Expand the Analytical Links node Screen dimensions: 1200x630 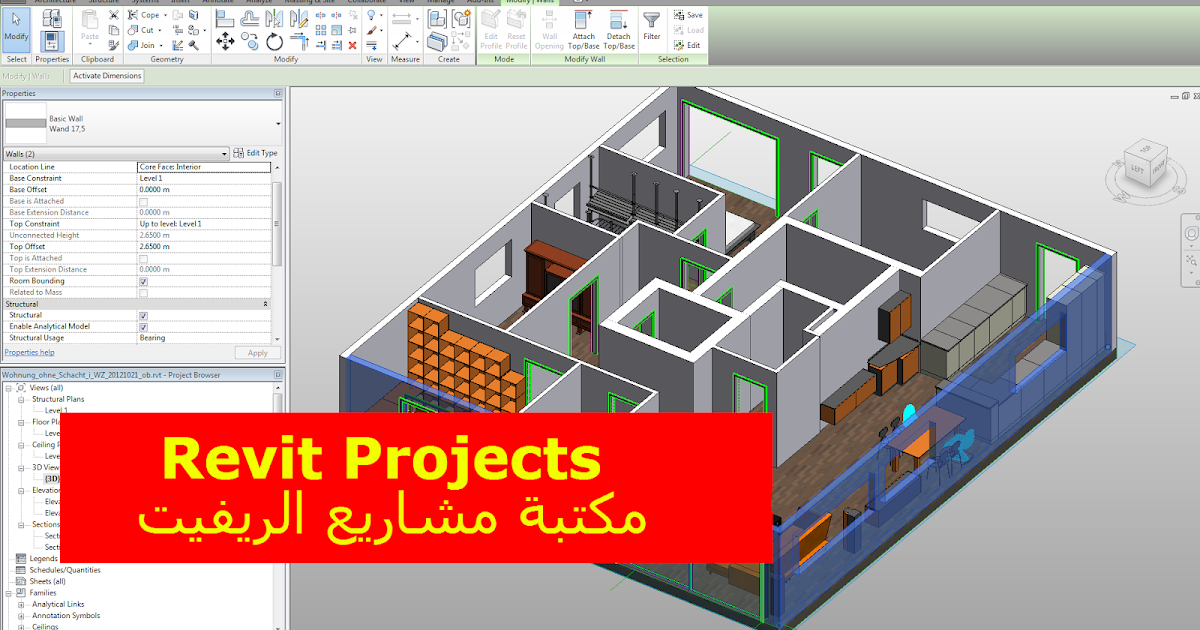pyautogui.click(x=20, y=604)
